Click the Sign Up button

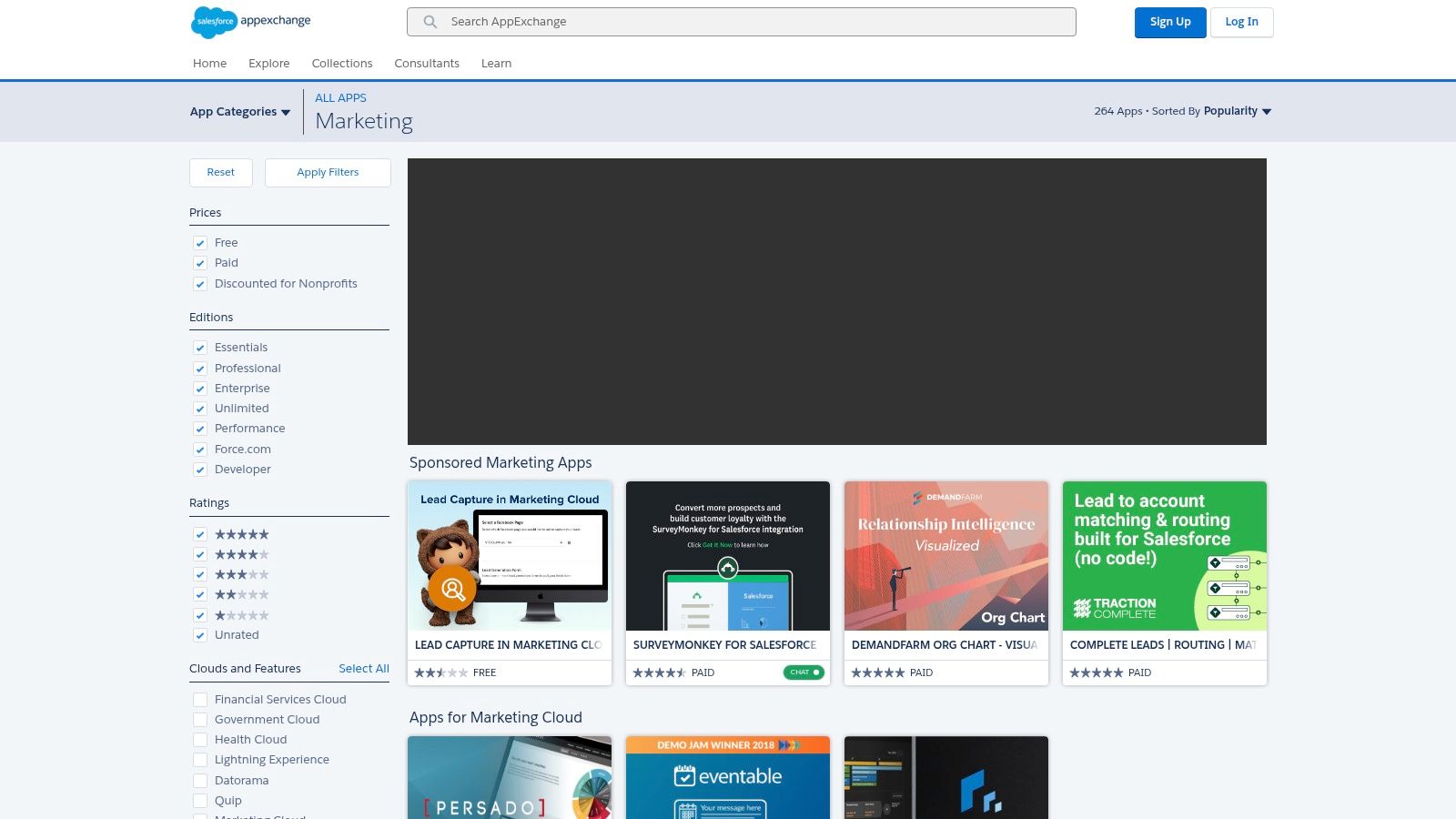pyautogui.click(x=1170, y=23)
